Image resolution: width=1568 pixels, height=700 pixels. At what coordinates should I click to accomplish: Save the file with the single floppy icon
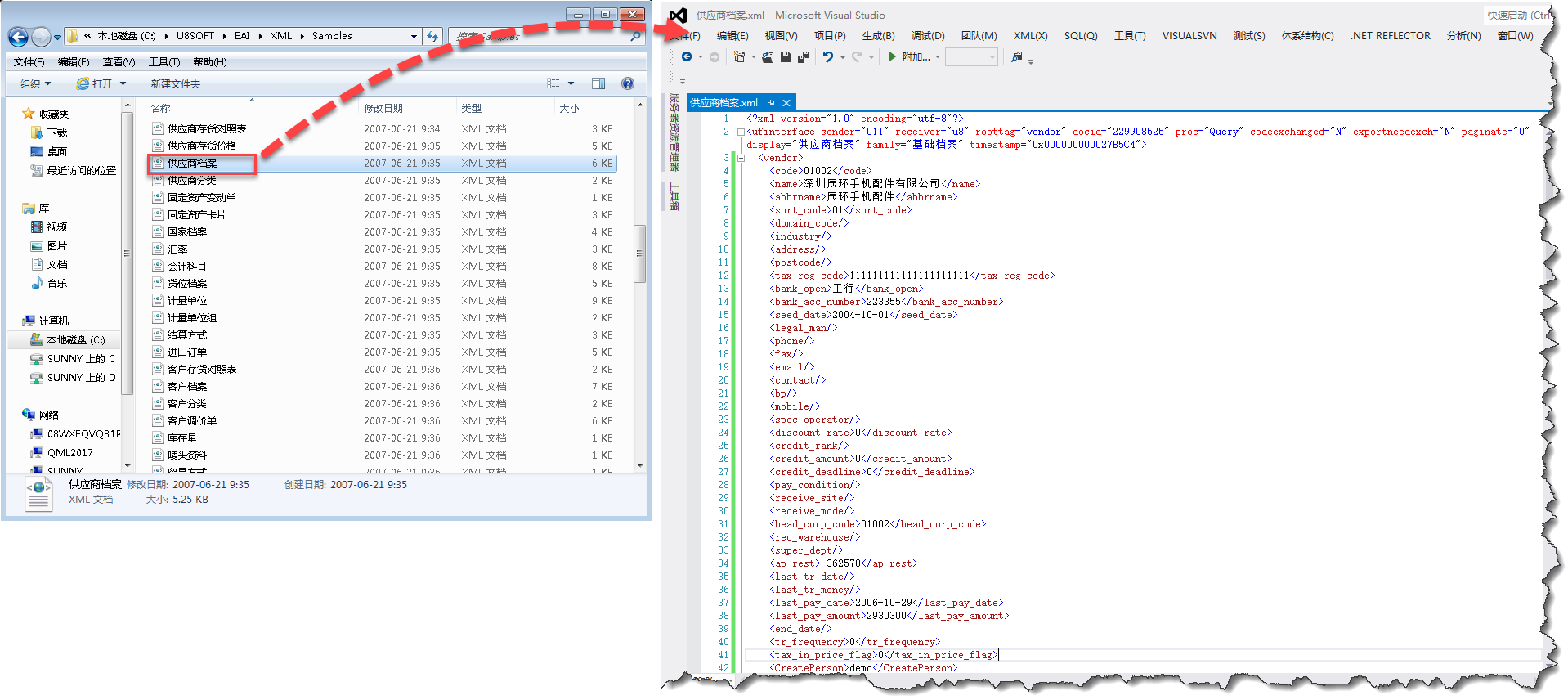786,57
